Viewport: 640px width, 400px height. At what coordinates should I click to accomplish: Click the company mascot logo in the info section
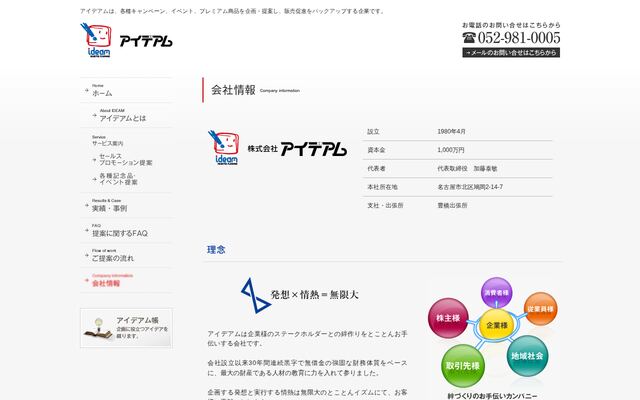(x=224, y=147)
